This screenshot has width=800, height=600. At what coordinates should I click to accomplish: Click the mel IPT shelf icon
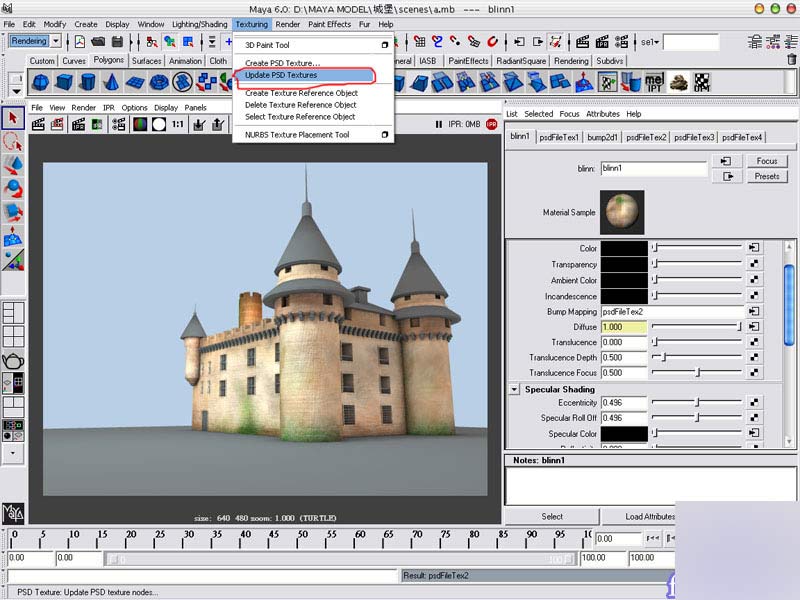pyautogui.click(x=654, y=82)
